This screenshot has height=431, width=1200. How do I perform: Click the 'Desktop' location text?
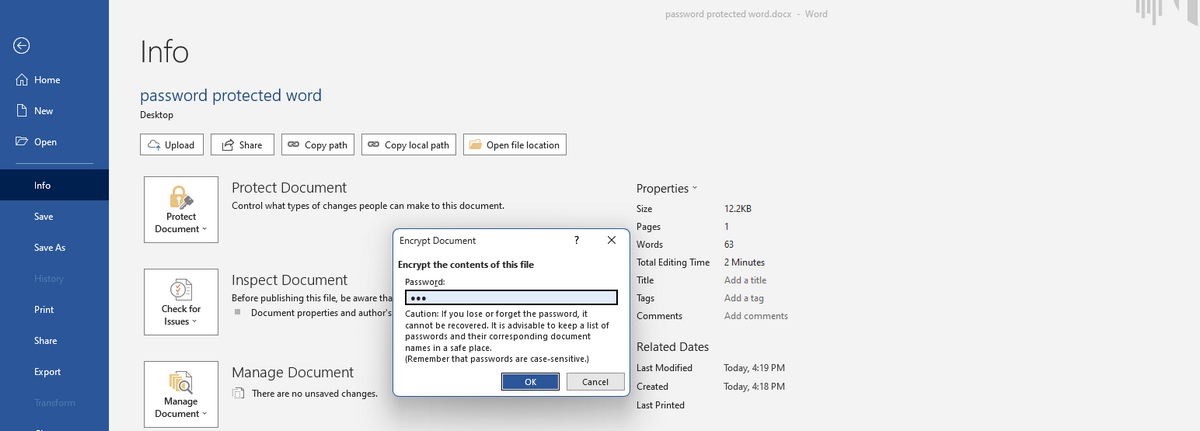(x=157, y=115)
